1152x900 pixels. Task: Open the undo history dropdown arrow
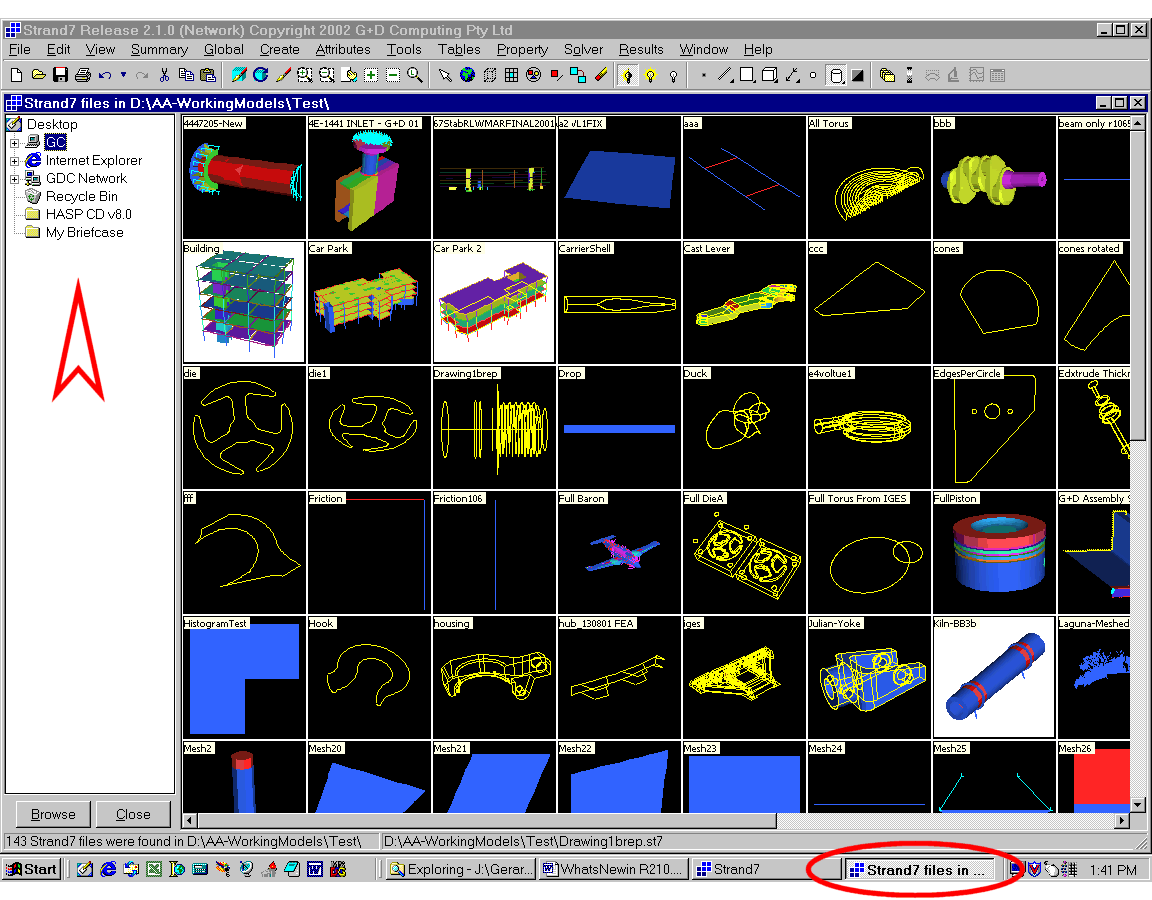tap(123, 75)
